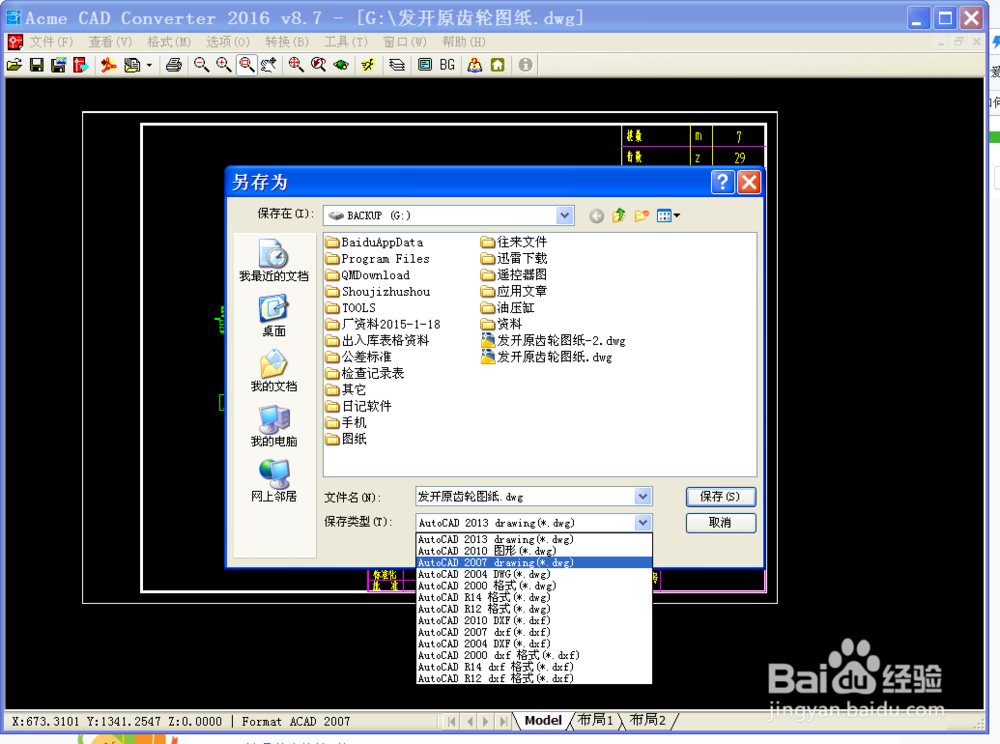Click the 桌面 places shortcut
This screenshot has width=1000, height=744.
[274, 316]
